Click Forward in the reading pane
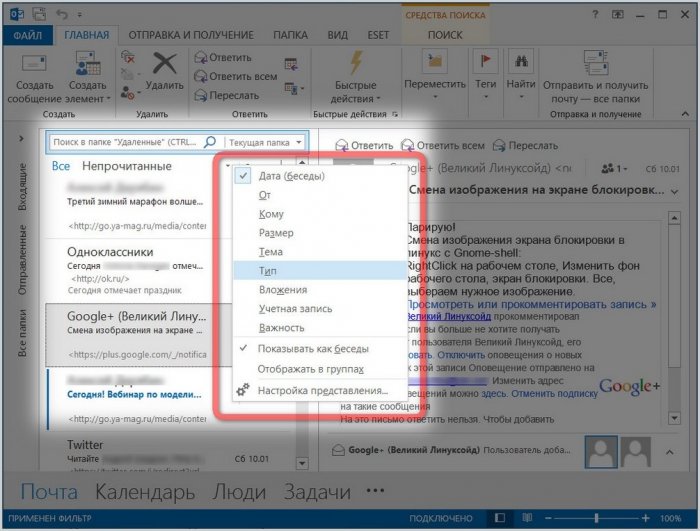Image resolution: width=700 pixels, height=531 pixels. click(x=525, y=146)
